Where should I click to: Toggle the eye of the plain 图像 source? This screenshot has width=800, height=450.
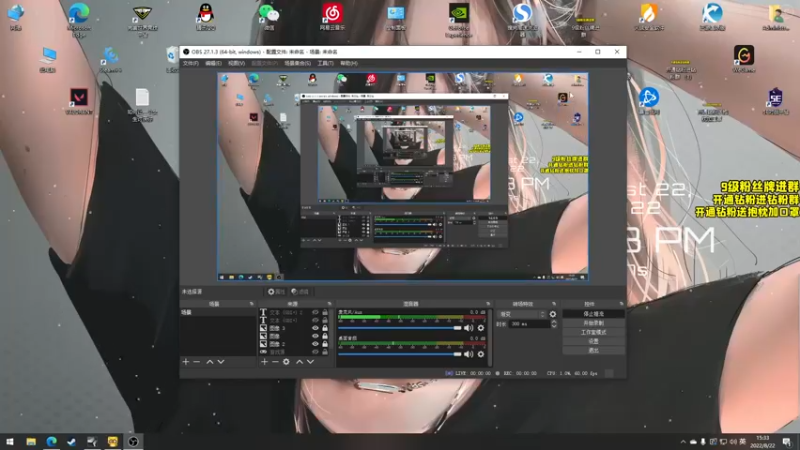click(315, 336)
